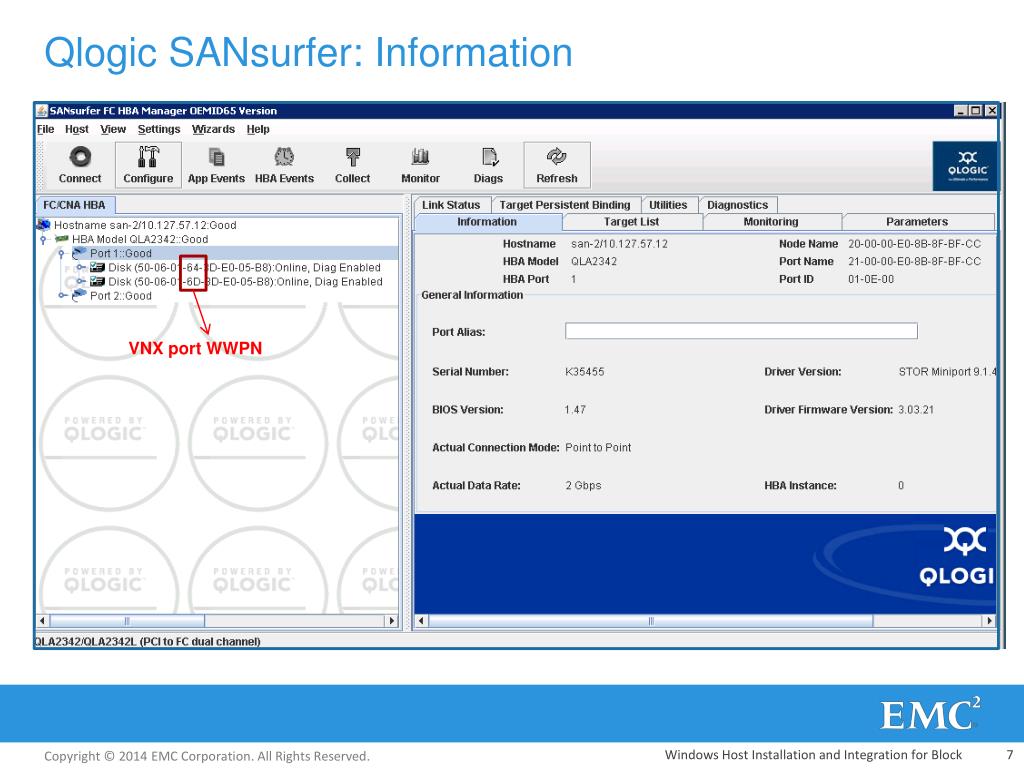Open the Help menu
This screenshot has width=1024, height=768.
click(x=258, y=129)
